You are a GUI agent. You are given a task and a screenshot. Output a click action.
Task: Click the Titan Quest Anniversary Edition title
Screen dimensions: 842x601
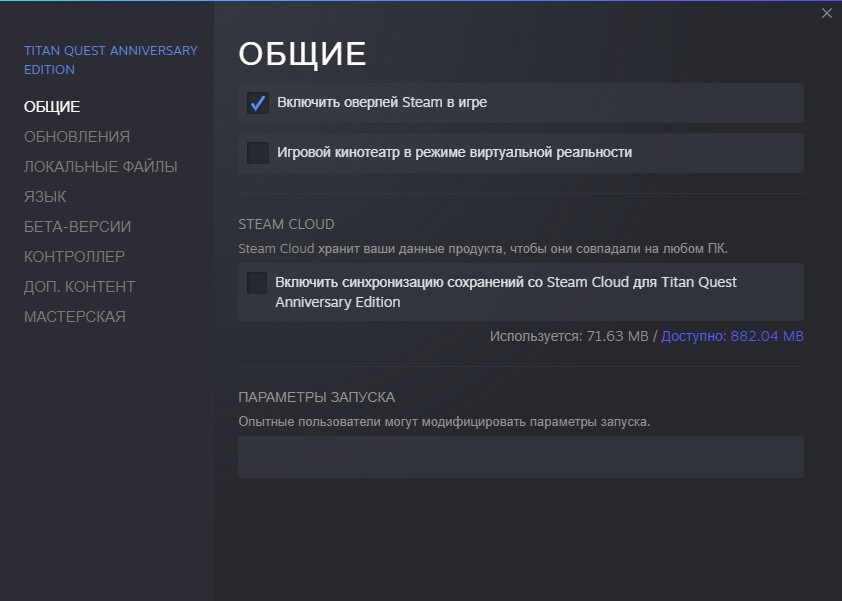tap(110, 60)
